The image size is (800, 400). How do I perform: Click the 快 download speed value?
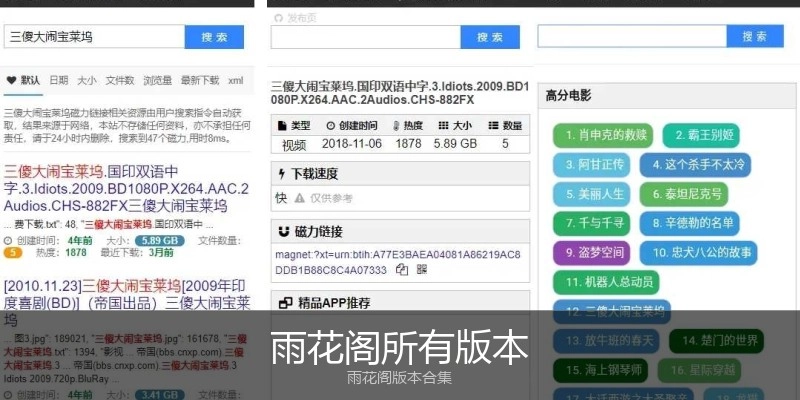281,198
